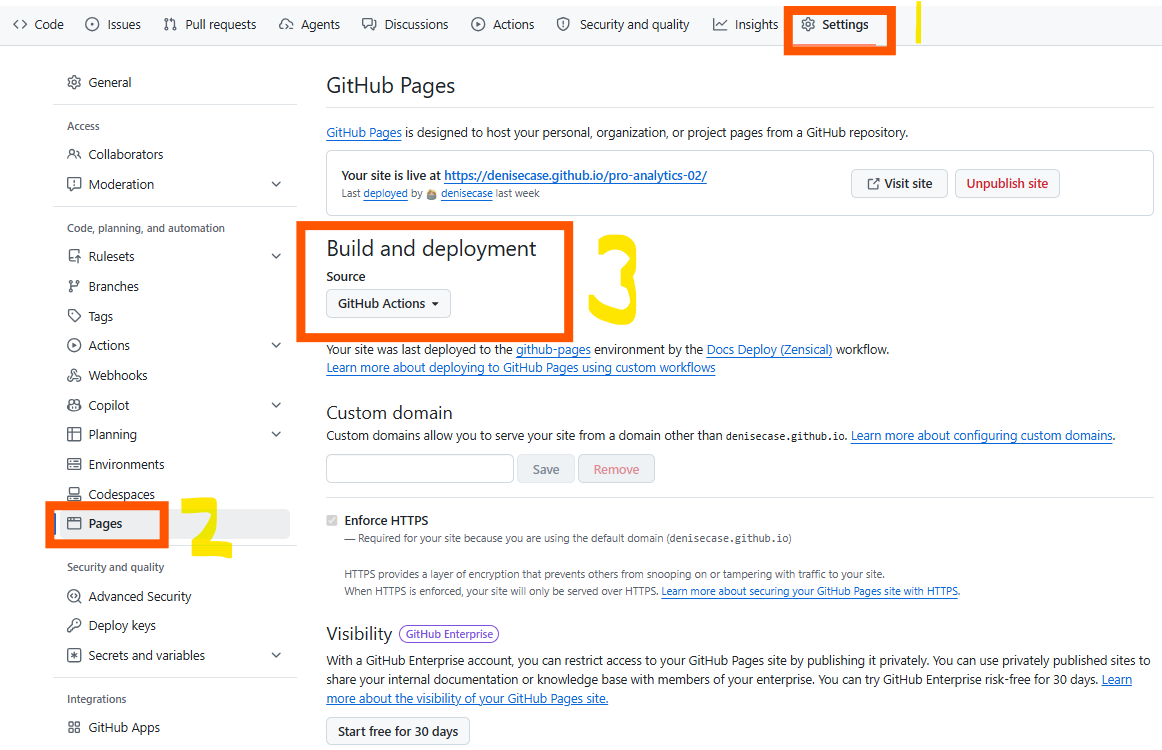1162x750 pixels.
Task: Switch to the Insights tab label
Action: pos(757,24)
